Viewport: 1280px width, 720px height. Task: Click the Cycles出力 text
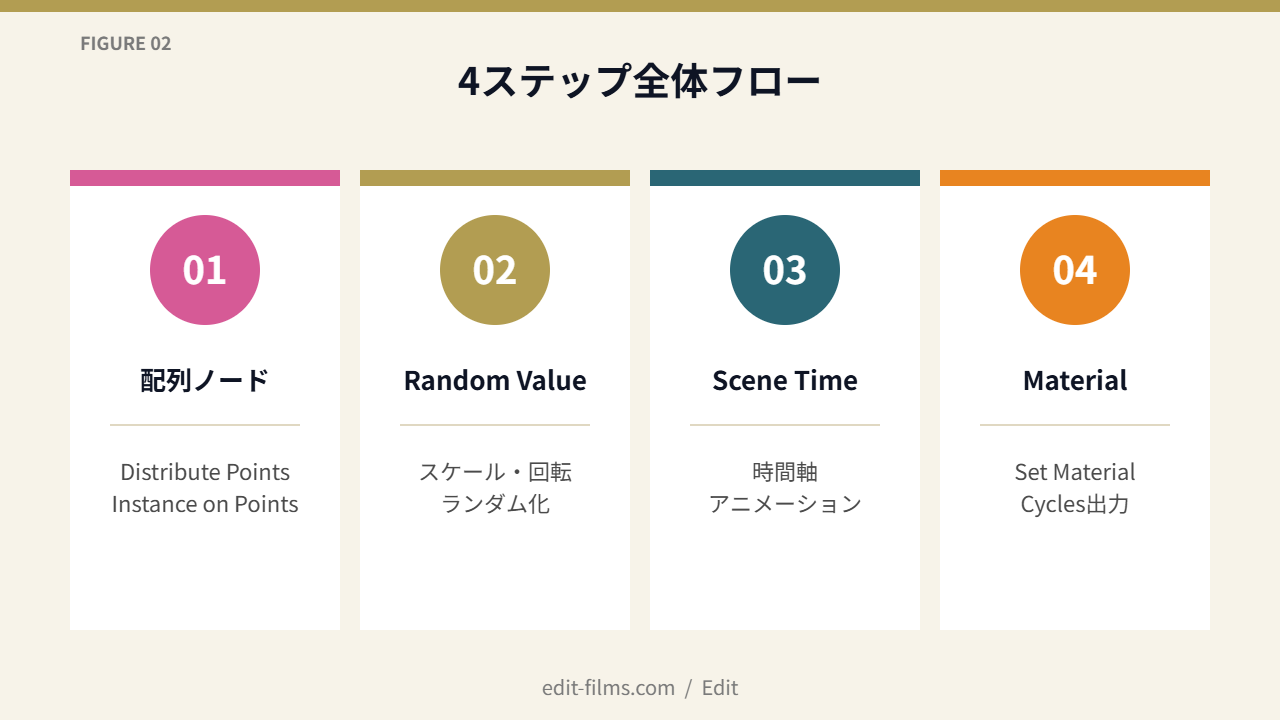click(x=1075, y=504)
